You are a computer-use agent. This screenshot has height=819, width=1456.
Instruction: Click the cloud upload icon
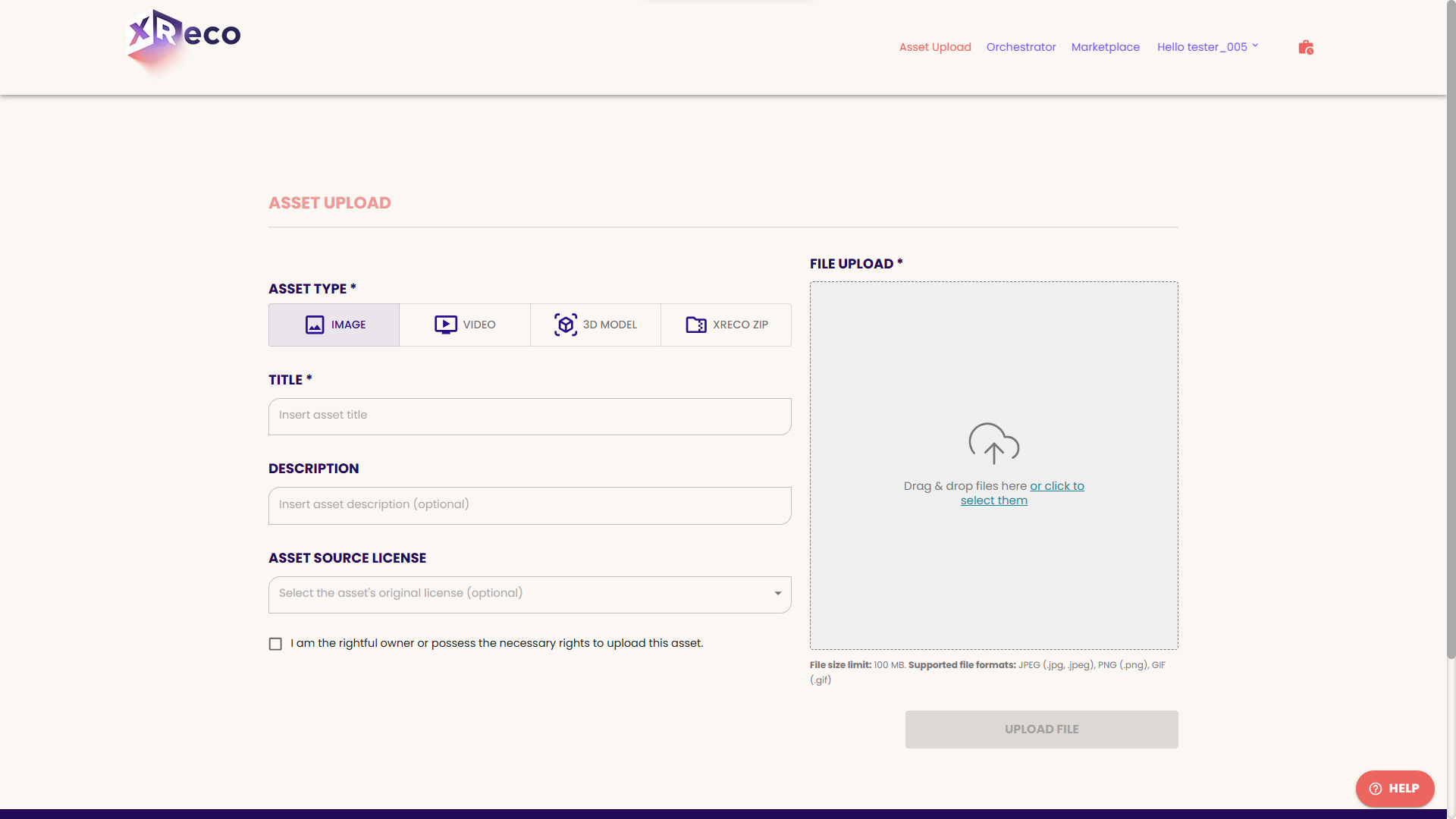pyautogui.click(x=993, y=444)
